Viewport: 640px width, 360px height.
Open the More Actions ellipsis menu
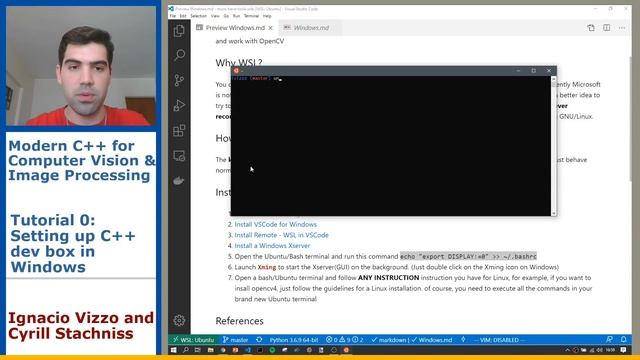[622, 28]
